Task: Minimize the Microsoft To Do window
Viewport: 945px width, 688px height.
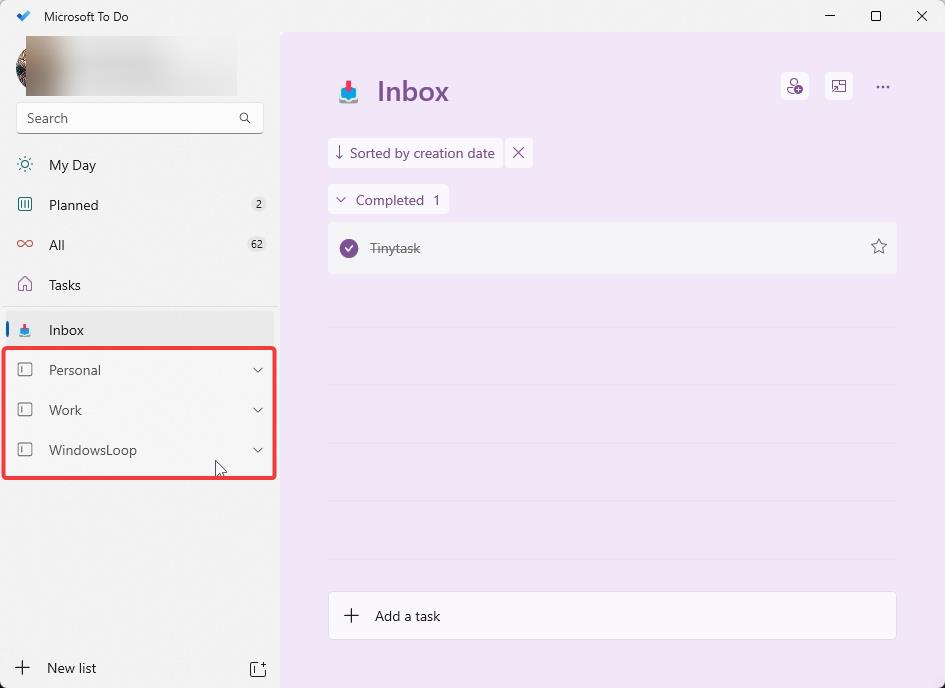Action: coord(830,16)
